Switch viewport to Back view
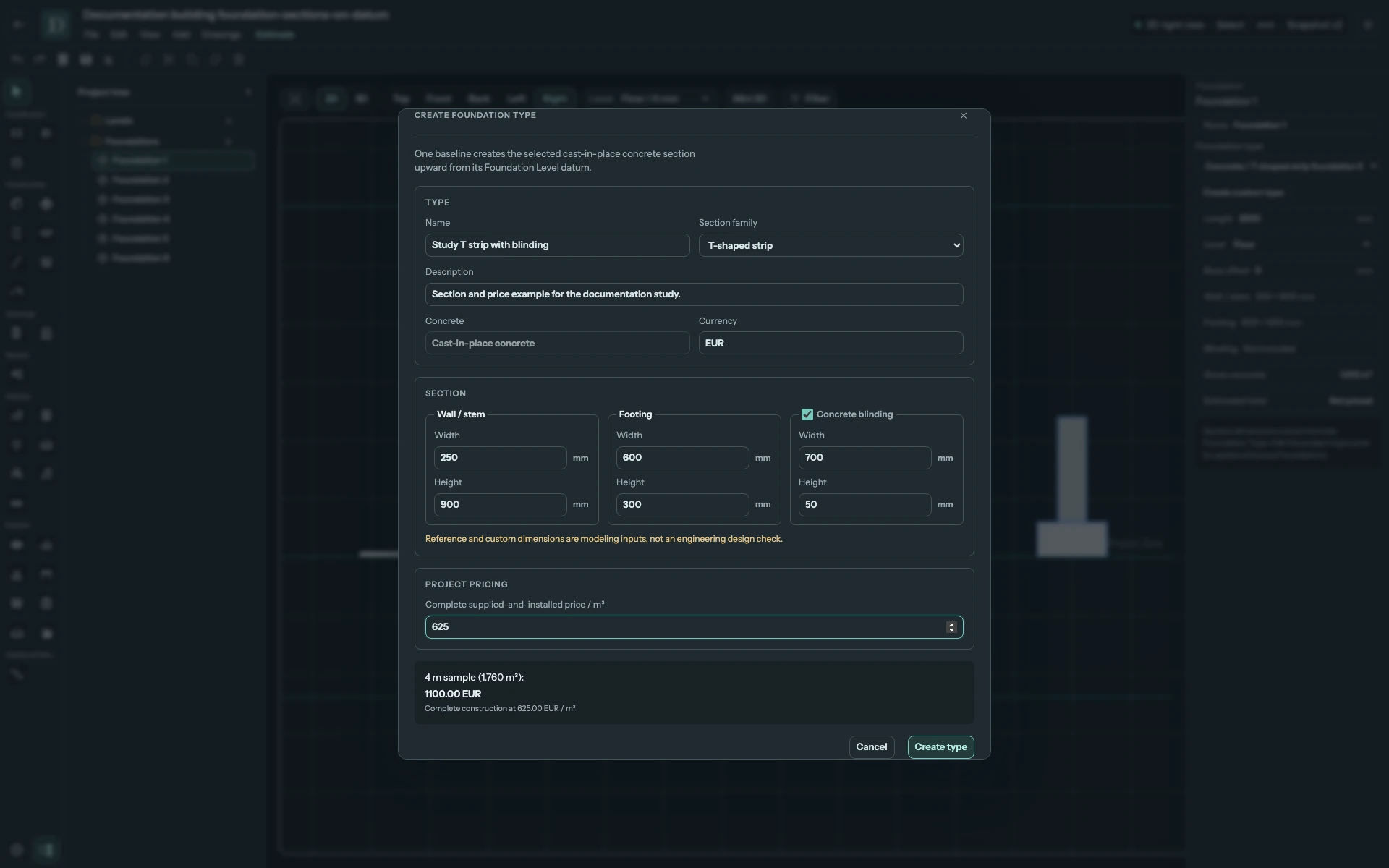The width and height of the screenshot is (1389, 868). pos(479,98)
